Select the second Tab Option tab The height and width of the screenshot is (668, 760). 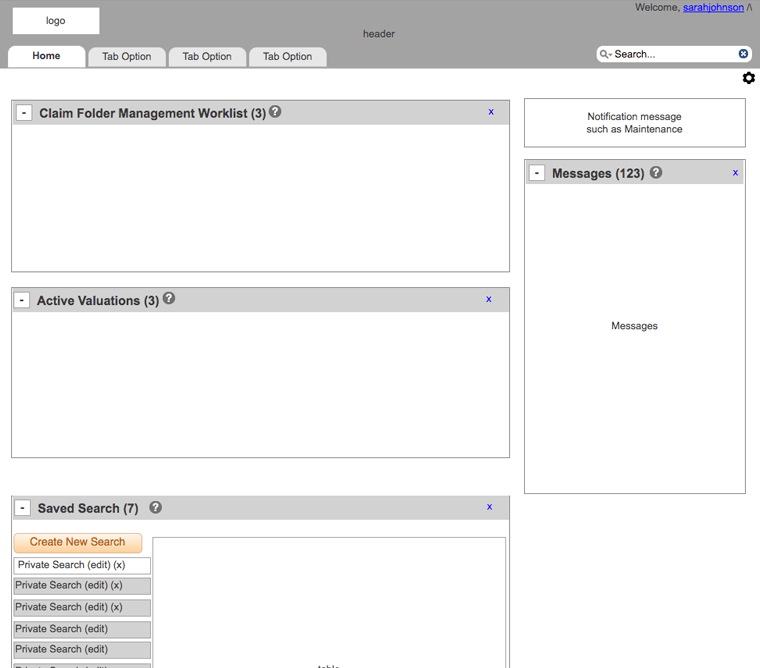tap(207, 57)
